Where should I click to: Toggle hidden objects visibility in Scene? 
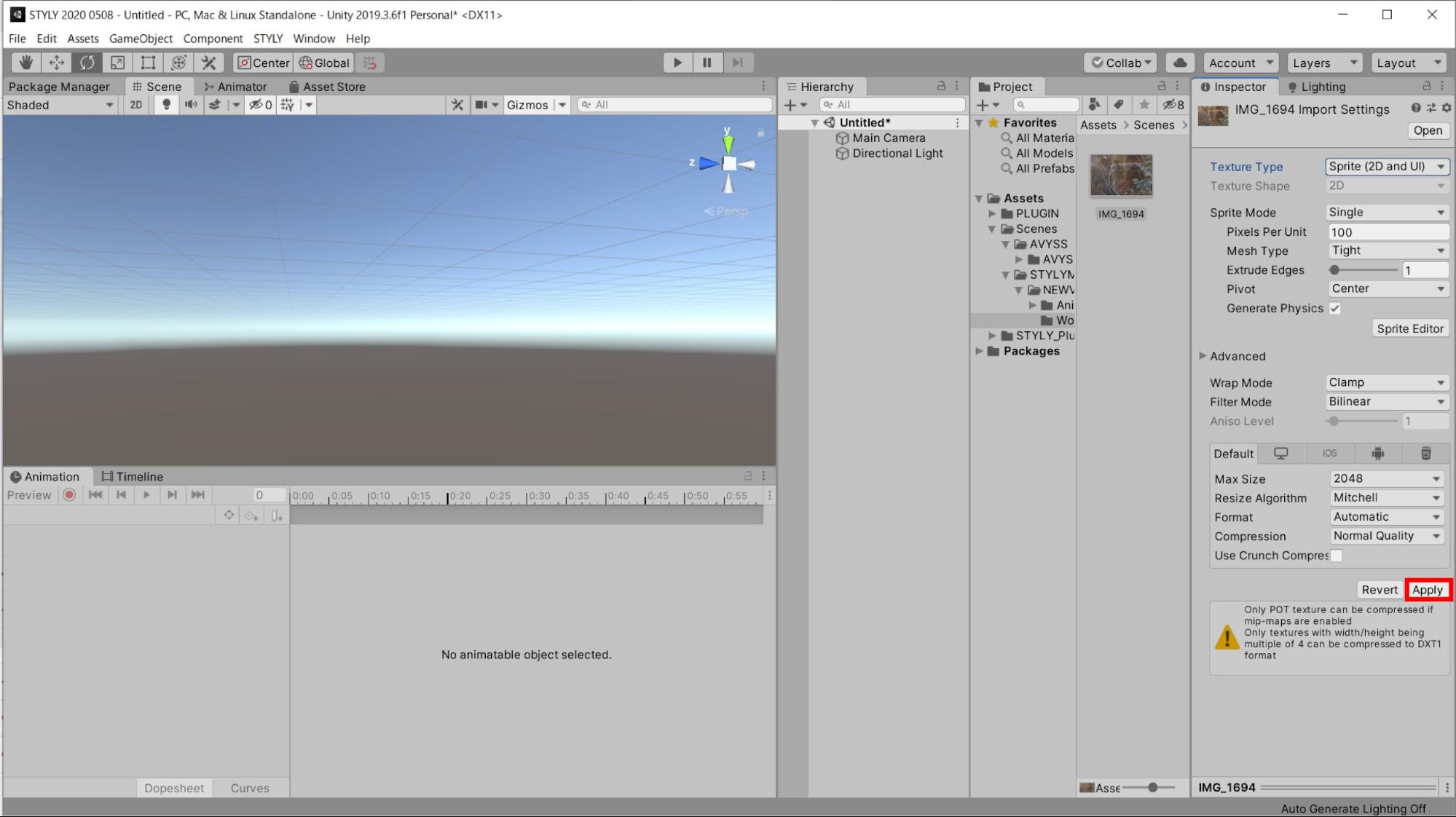click(260, 105)
